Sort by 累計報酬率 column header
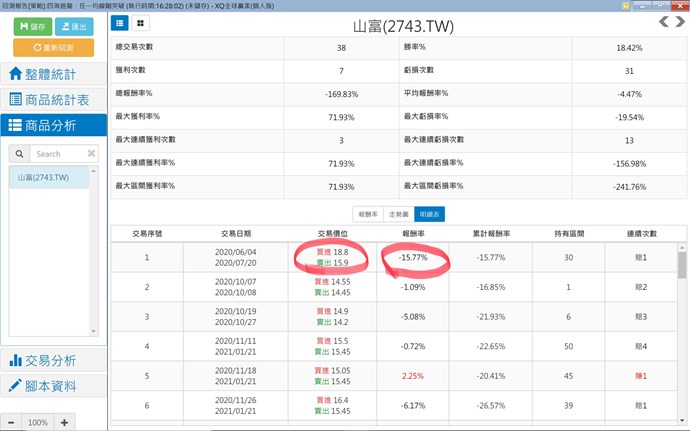 pos(491,233)
